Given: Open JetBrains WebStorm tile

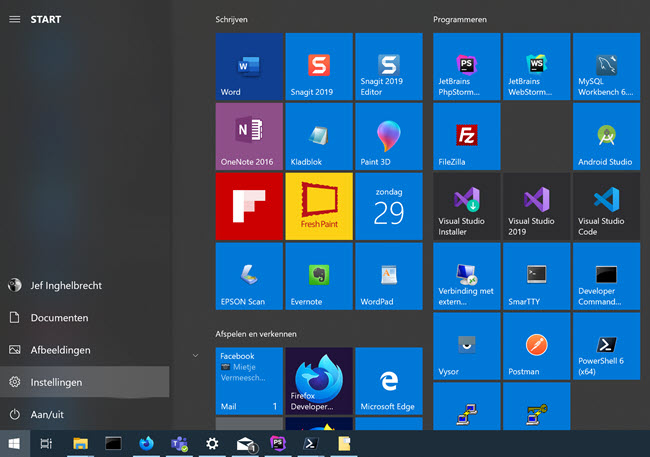Looking at the screenshot, I should (536, 67).
